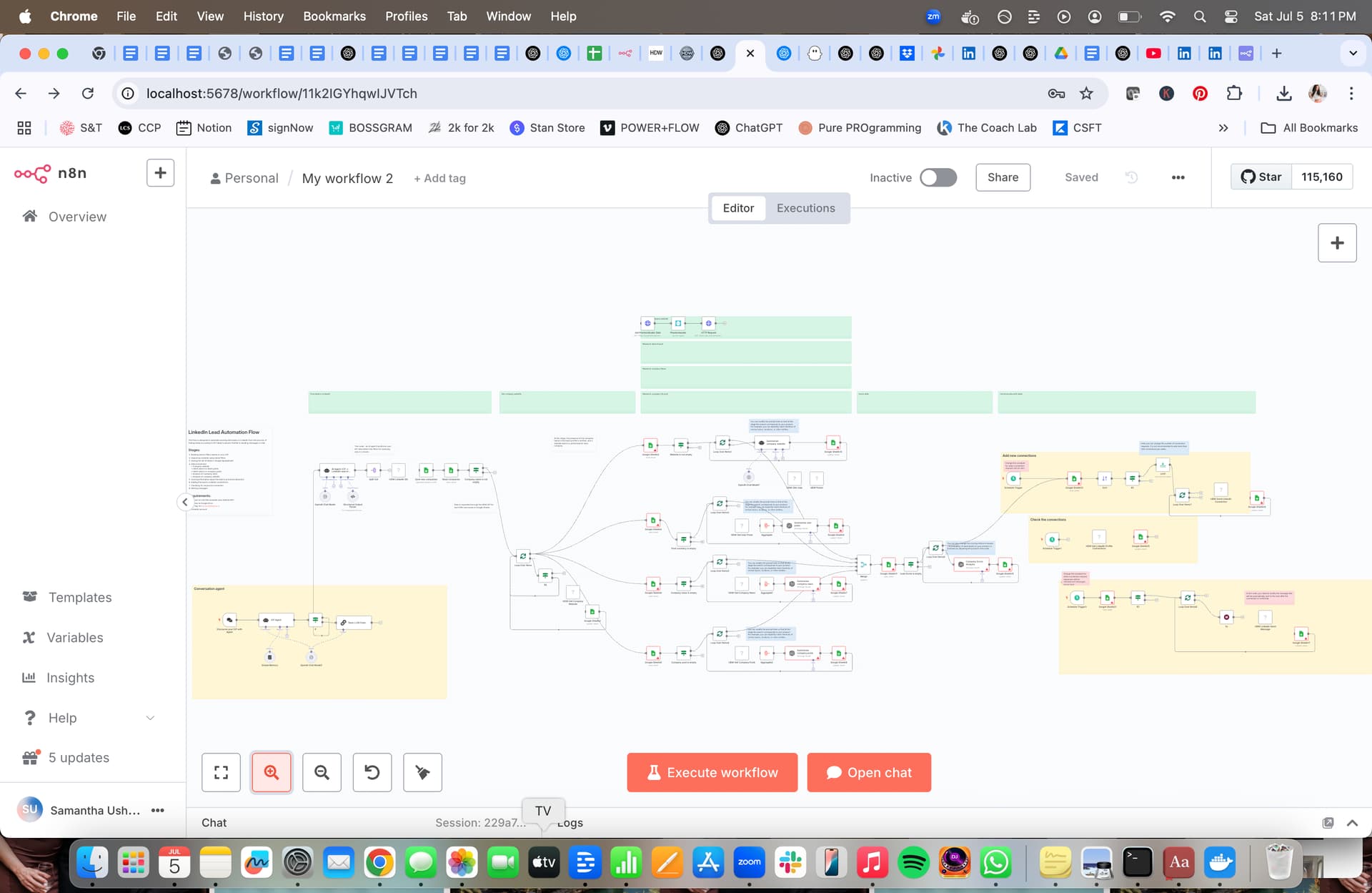Open a new Chrome tab

pos(1276,54)
